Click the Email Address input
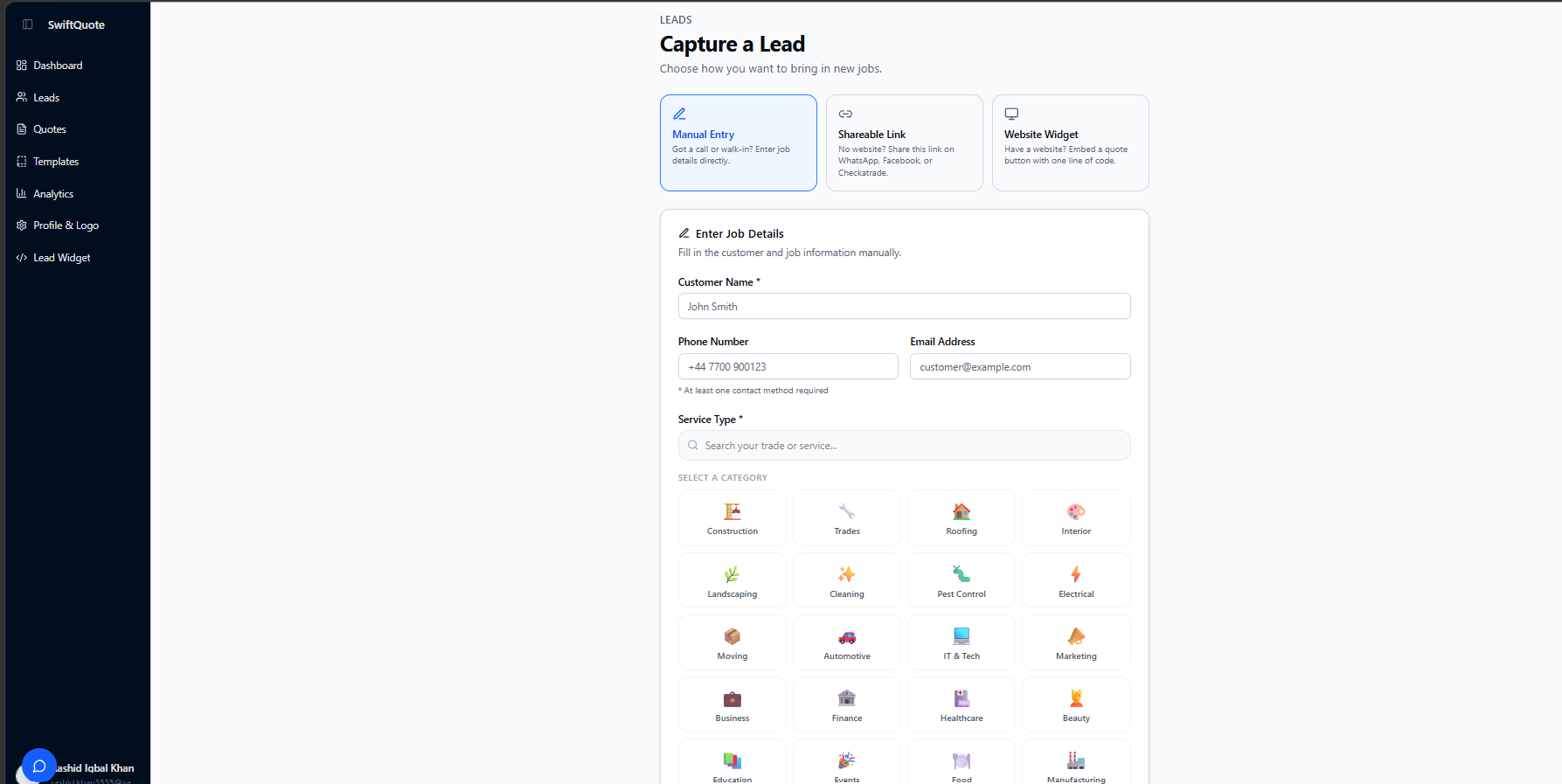The image size is (1562, 784). [1020, 366]
